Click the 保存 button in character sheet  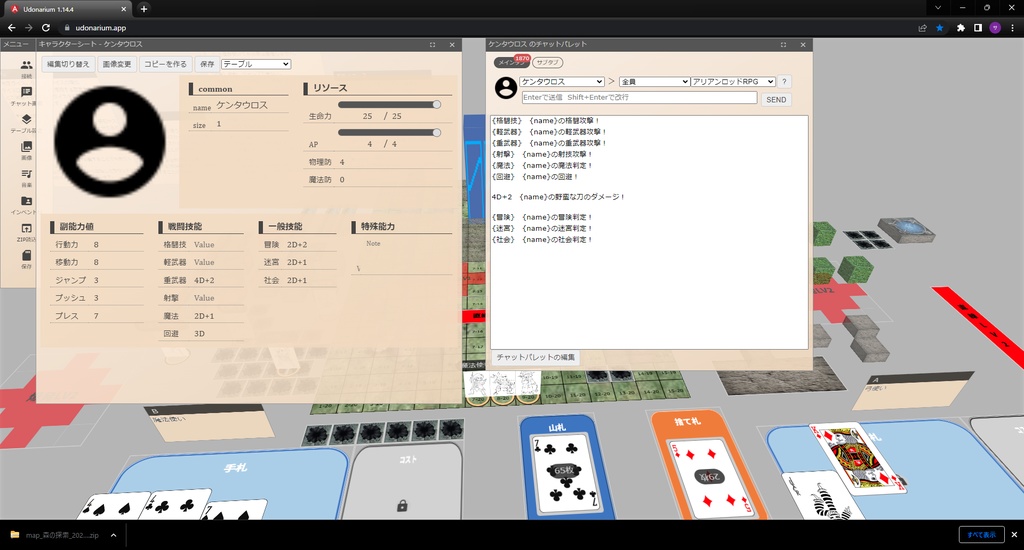click(207, 64)
